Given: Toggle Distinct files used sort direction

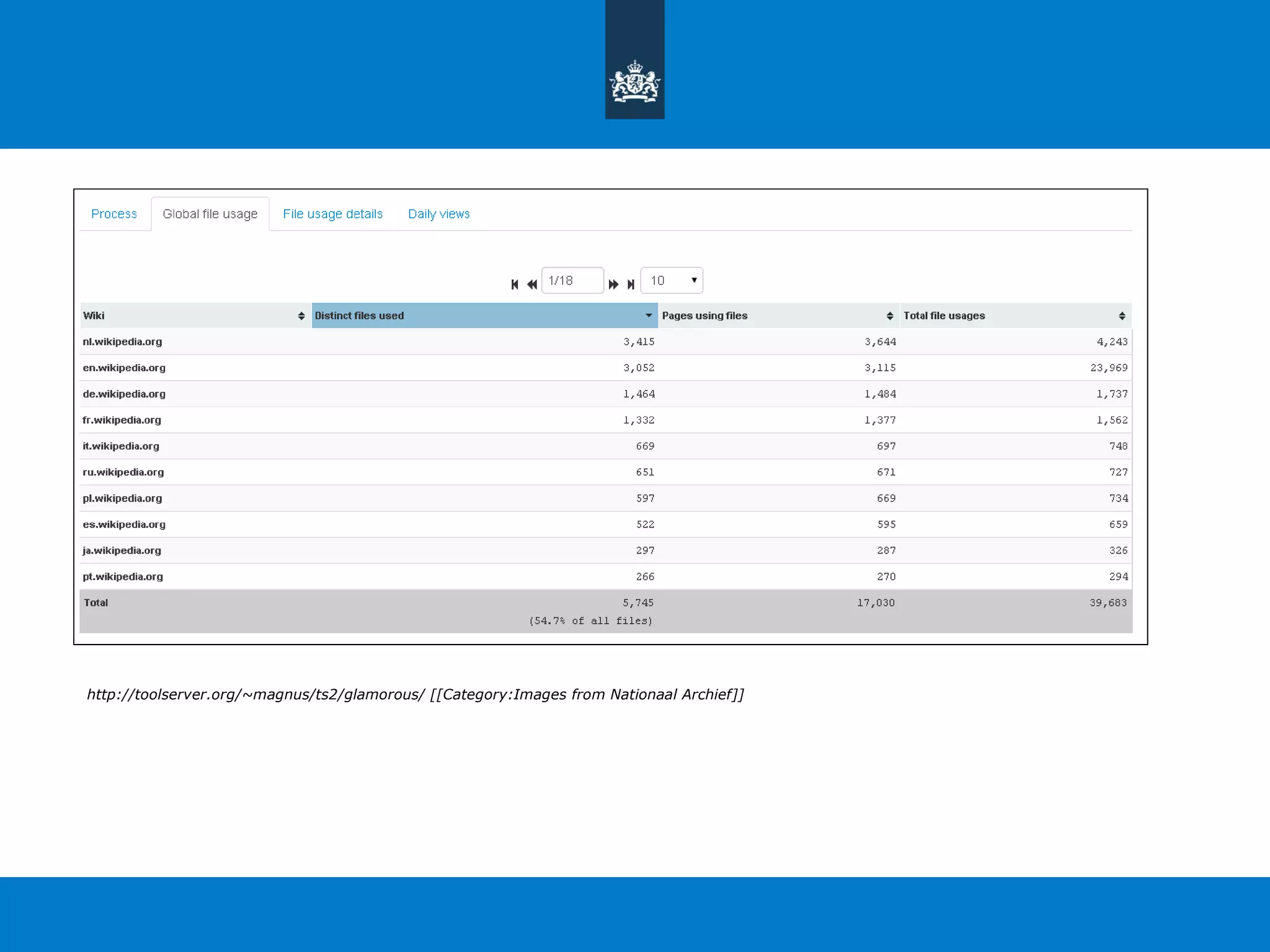Looking at the screenshot, I should [x=649, y=315].
